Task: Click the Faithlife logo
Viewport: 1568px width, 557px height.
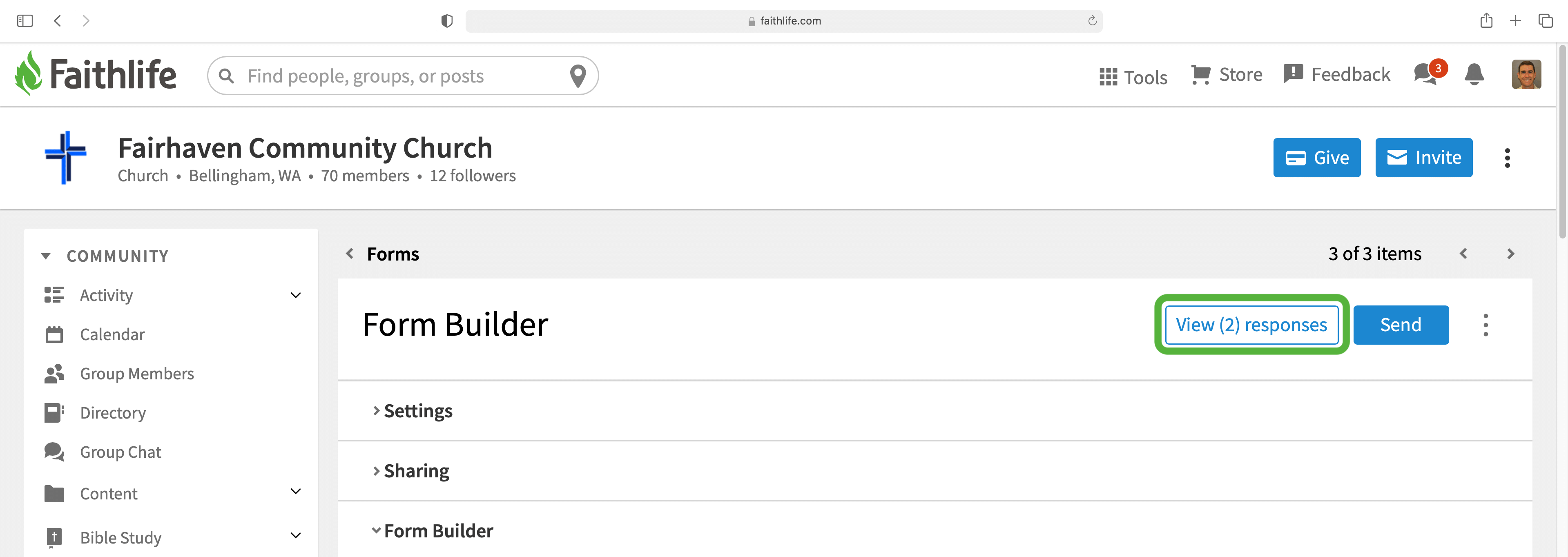Action: (x=96, y=74)
